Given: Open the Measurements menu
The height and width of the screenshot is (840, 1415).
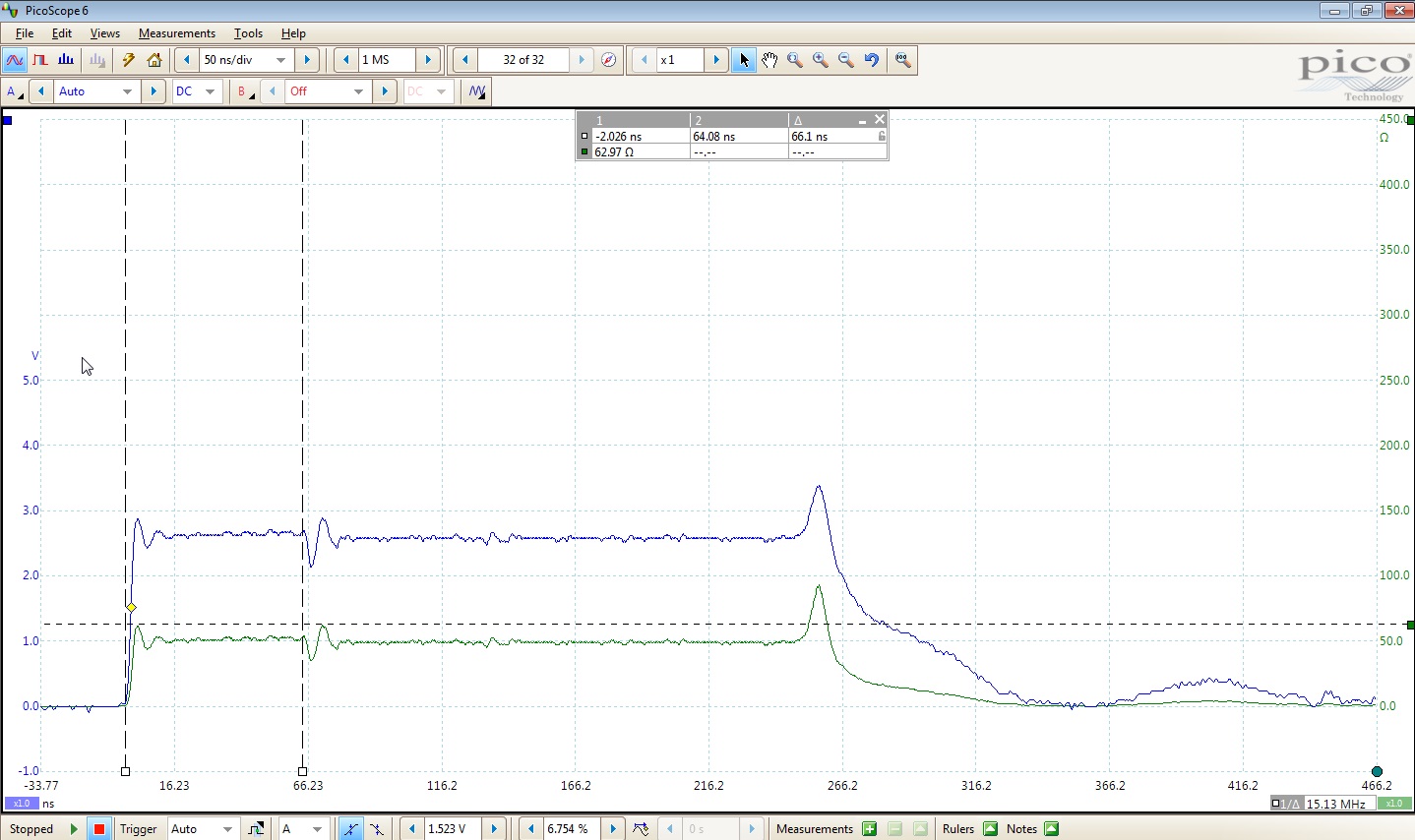Looking at the screenshot, I should coord(176,33).
